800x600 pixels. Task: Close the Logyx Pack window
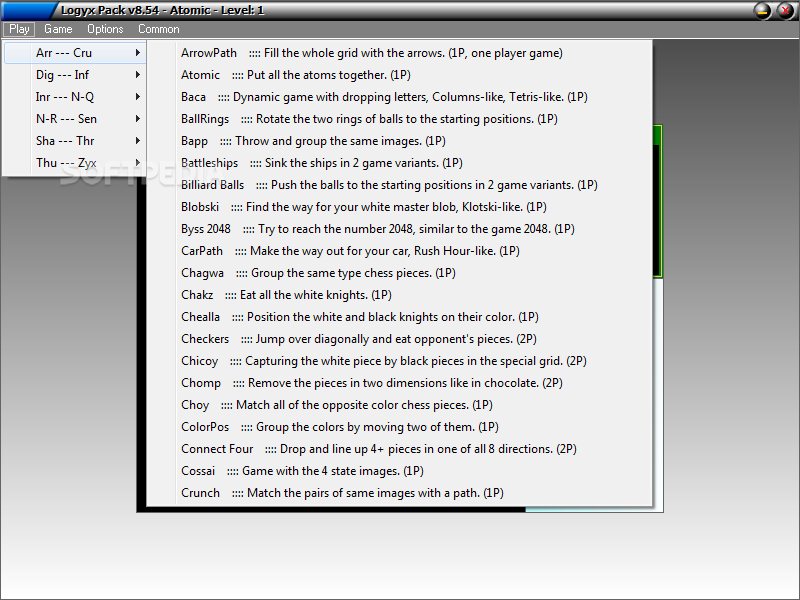click(785, 10)
